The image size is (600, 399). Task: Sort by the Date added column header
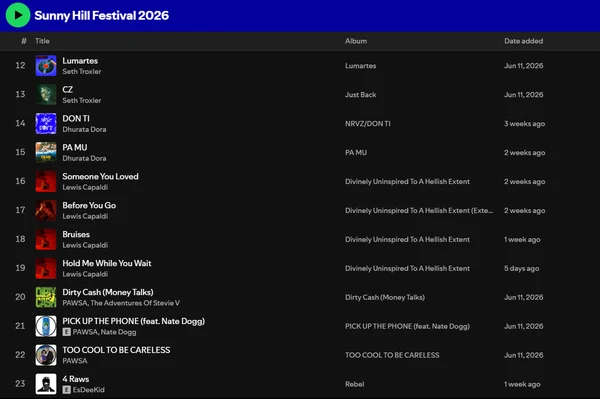click(523, 41)
